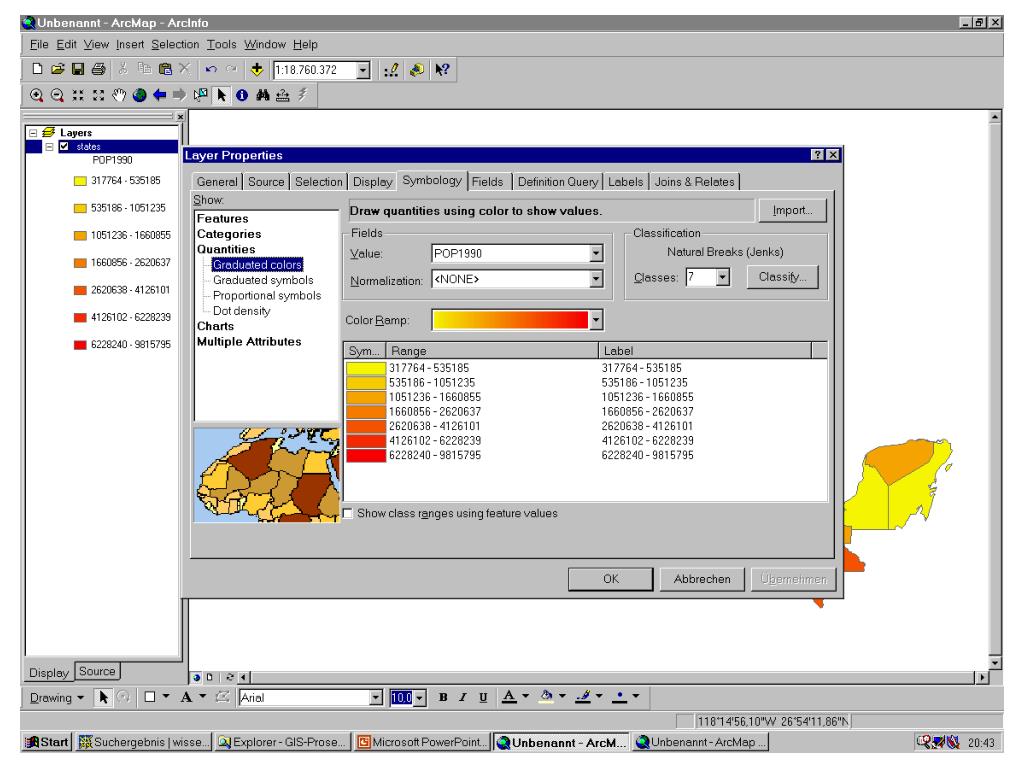This screenshot has height=768, width=1024.
Task: Activate the What's This help pointer
Action: pos(442,70)
